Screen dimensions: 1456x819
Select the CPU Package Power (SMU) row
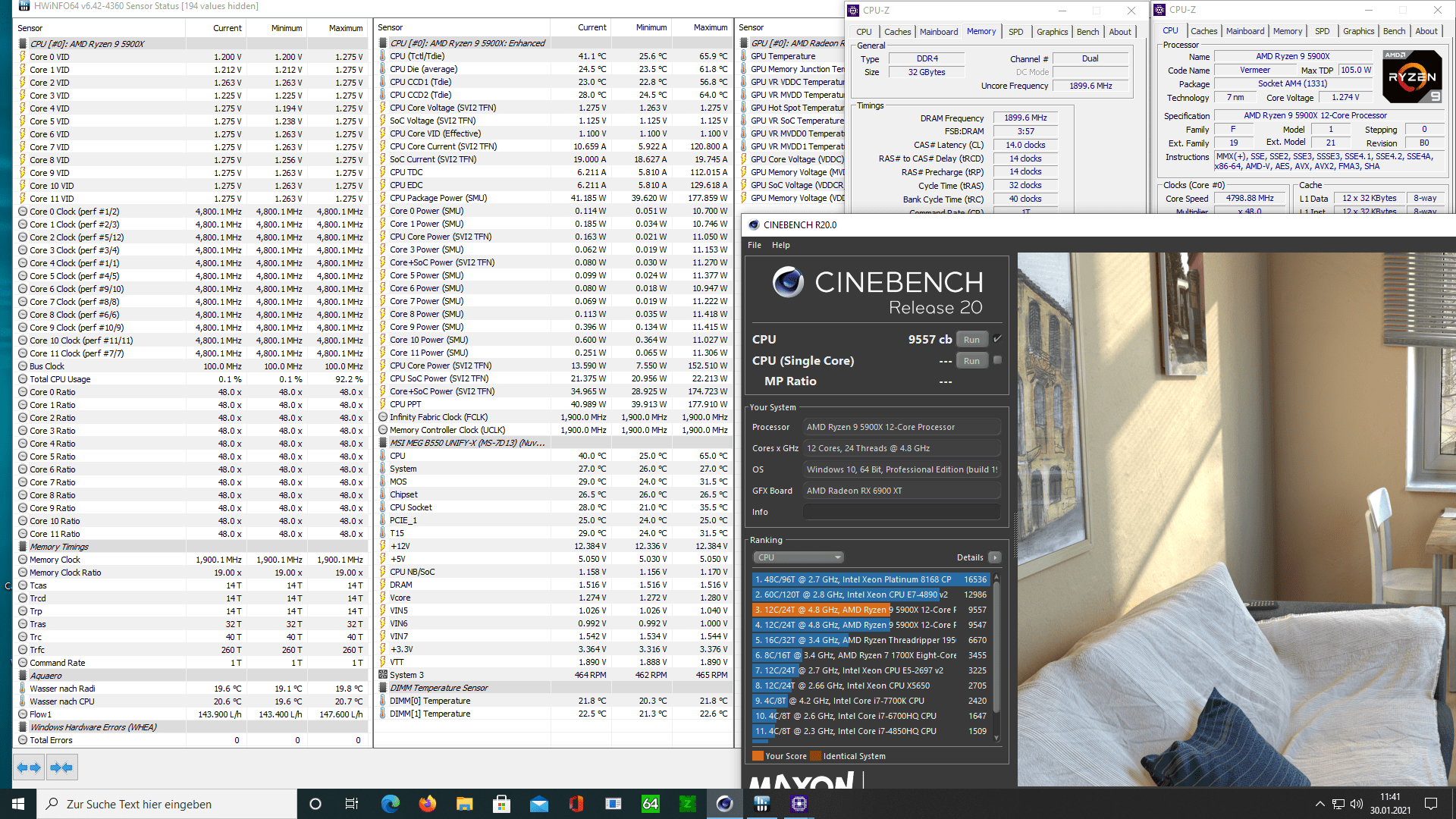(554, 198)
